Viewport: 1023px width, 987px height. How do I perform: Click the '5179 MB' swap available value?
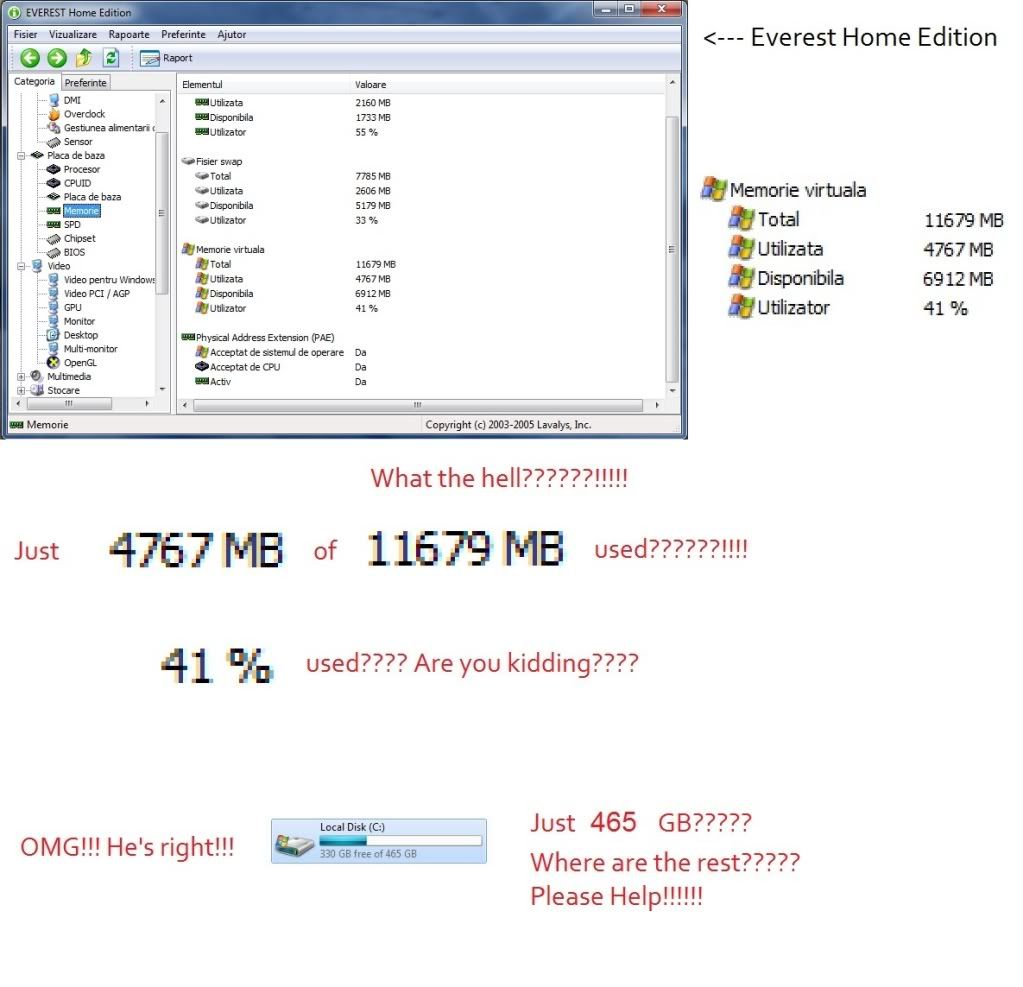tap(373, 205)
